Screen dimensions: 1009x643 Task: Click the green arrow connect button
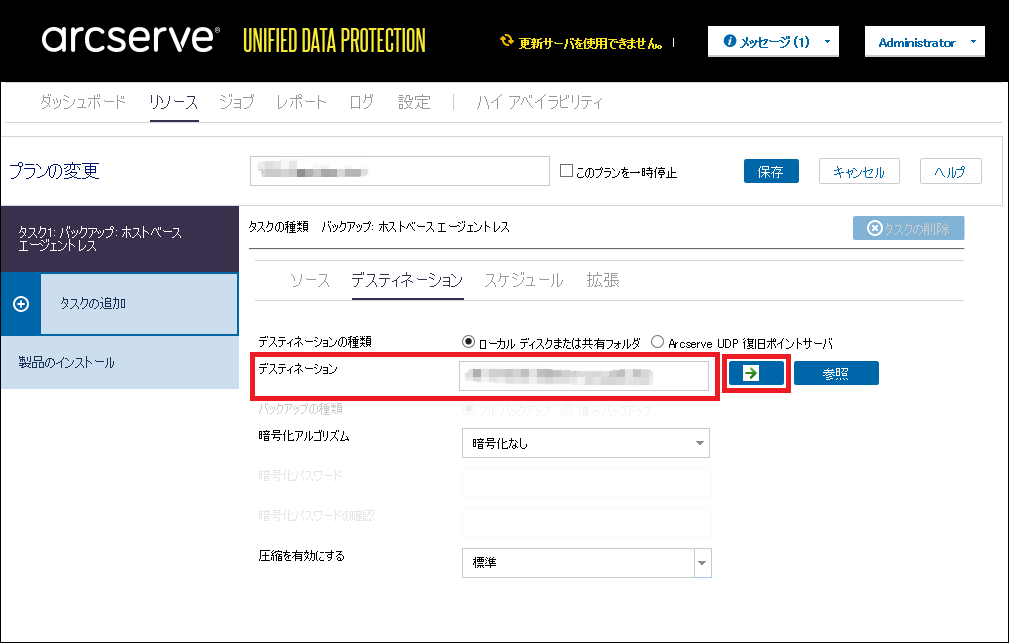(756, 373)
